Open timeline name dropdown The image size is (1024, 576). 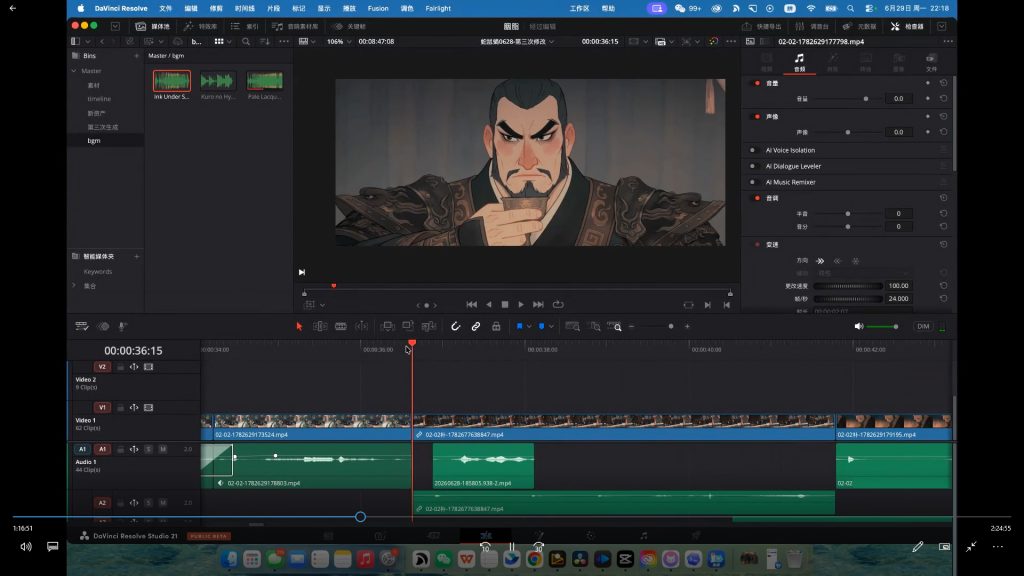coord(517,41)
